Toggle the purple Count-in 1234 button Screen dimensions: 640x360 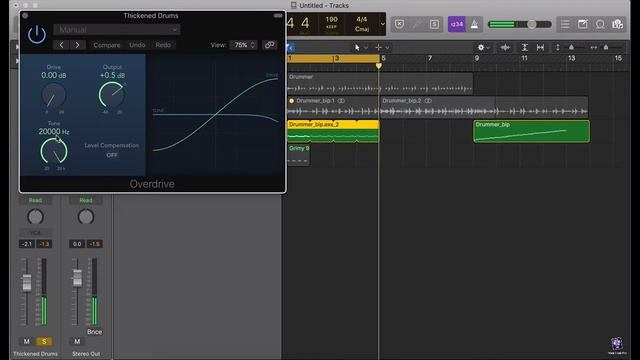456,24
